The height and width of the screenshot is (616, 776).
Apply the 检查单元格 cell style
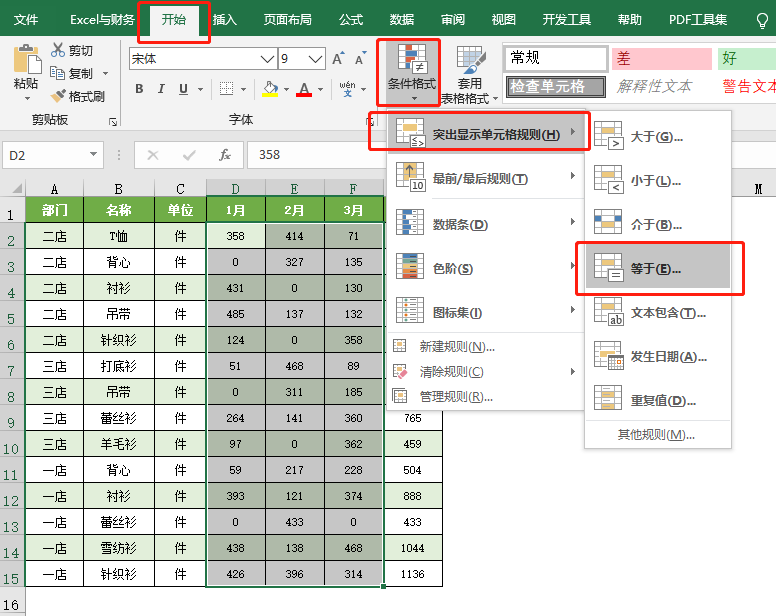(556, 87)
